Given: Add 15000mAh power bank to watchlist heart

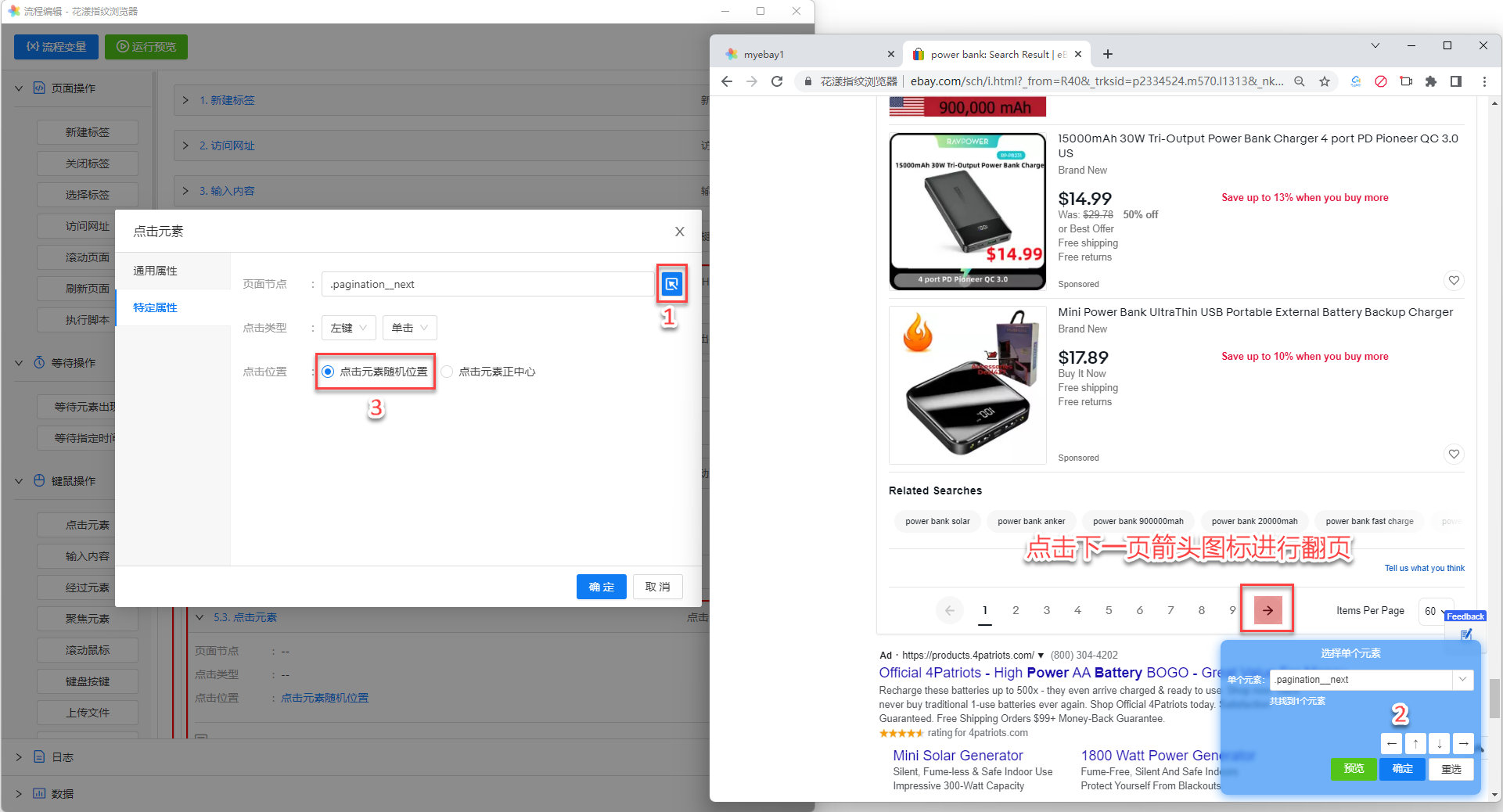Looking at the screenshot, I should pos(1454,281).
